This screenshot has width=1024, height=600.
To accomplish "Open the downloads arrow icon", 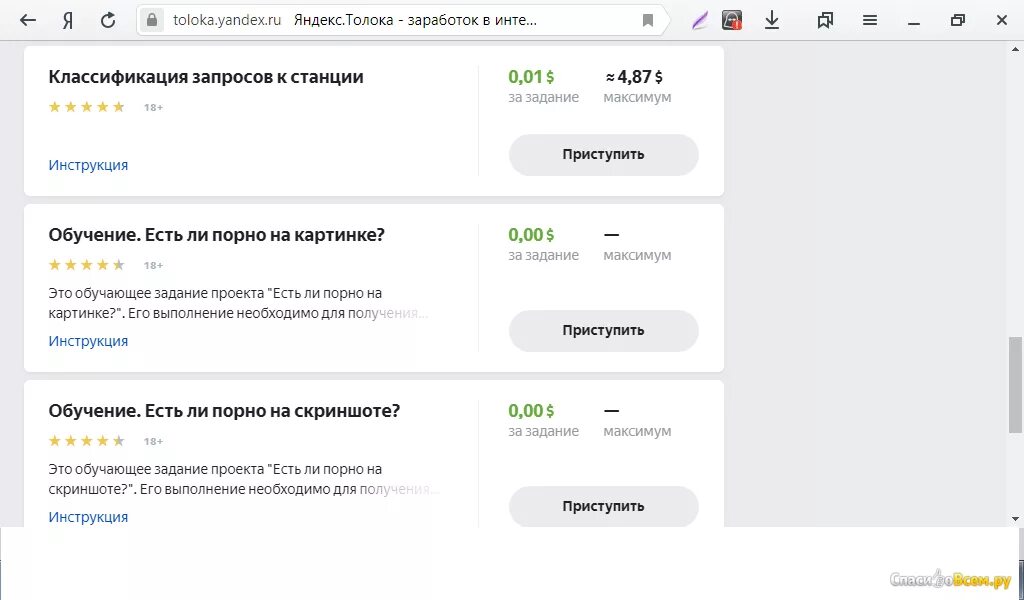I will (772, 20).
